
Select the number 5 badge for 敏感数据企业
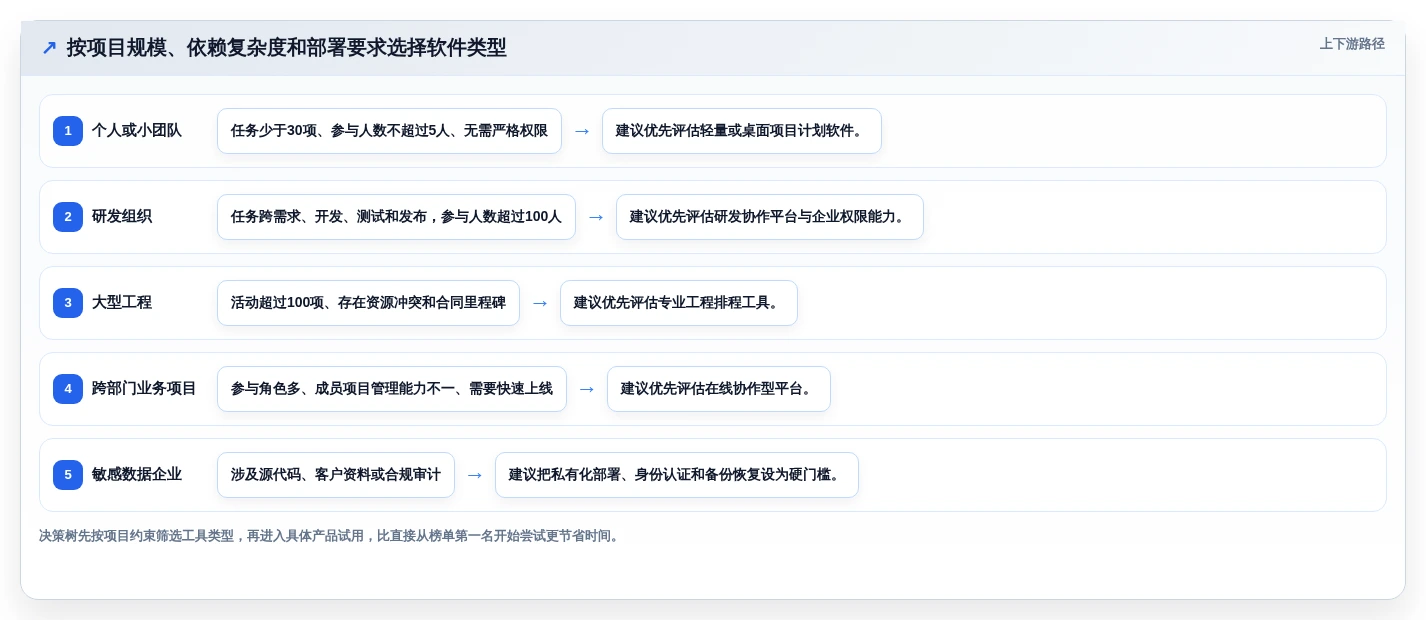click(68, 475)
